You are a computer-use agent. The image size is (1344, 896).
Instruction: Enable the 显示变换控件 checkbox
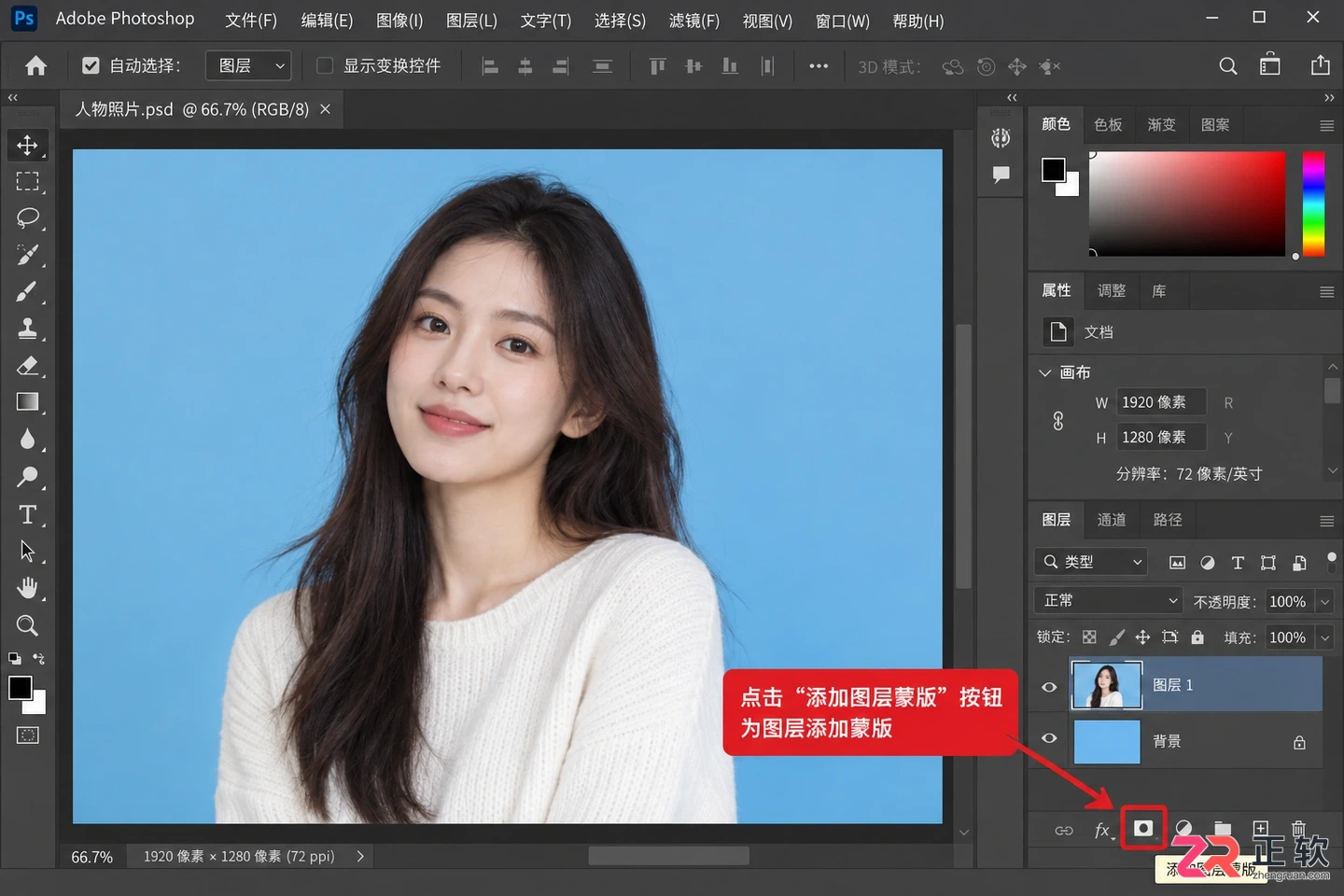pos(325,65)
